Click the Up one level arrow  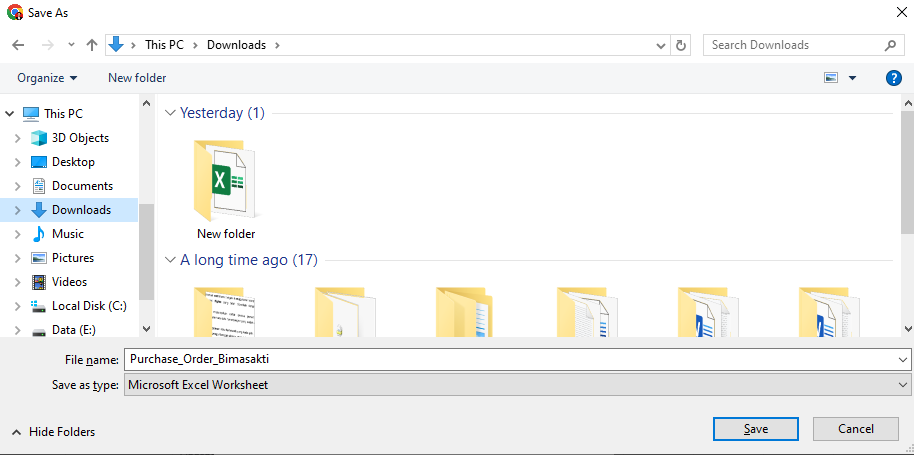(92, 45)
